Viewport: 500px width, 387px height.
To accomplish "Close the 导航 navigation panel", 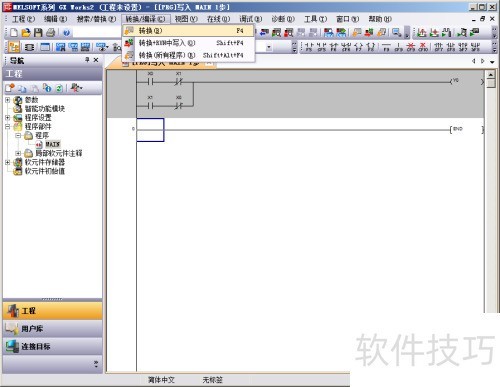I will pyautogui.click(x=96, y=60).
